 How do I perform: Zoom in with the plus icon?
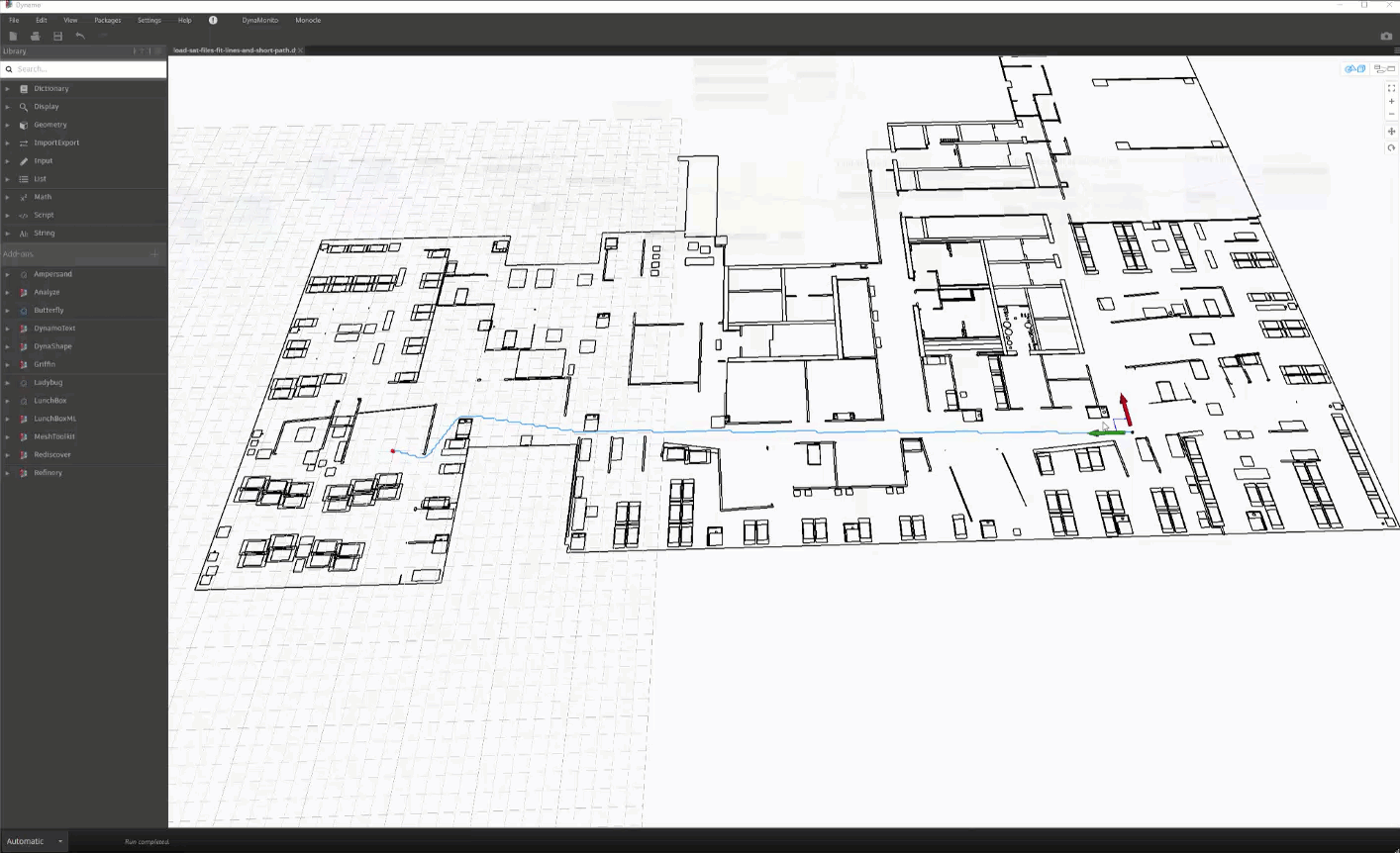tap(1391, 101)
